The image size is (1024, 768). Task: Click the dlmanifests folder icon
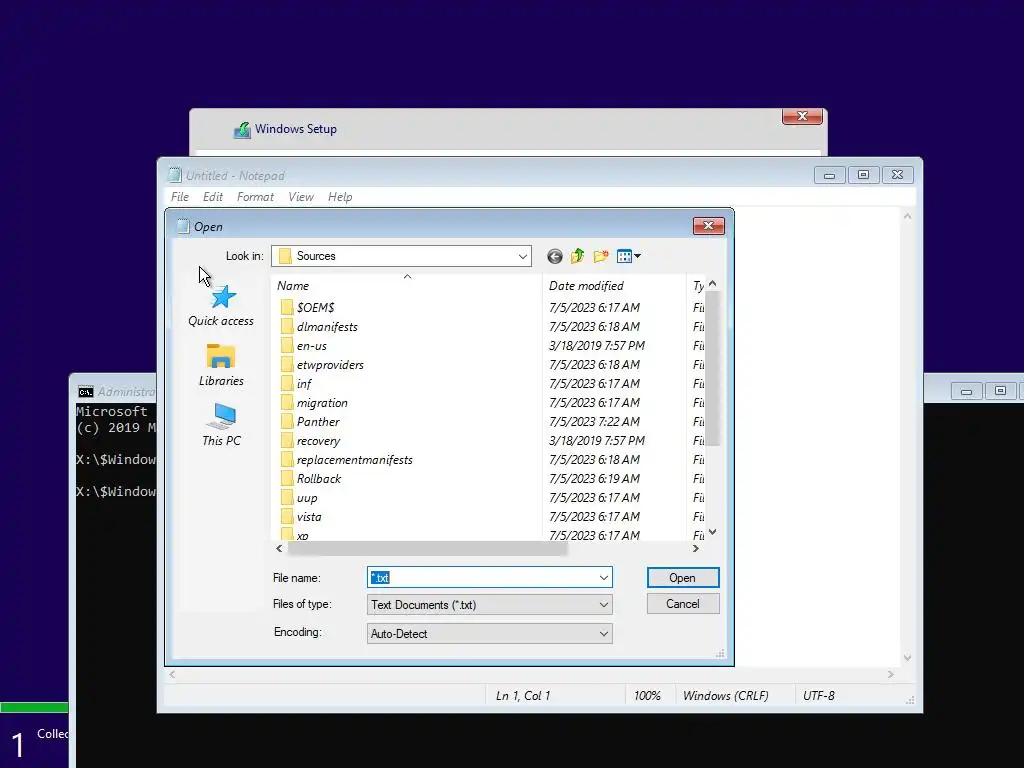tap(286, 327)
